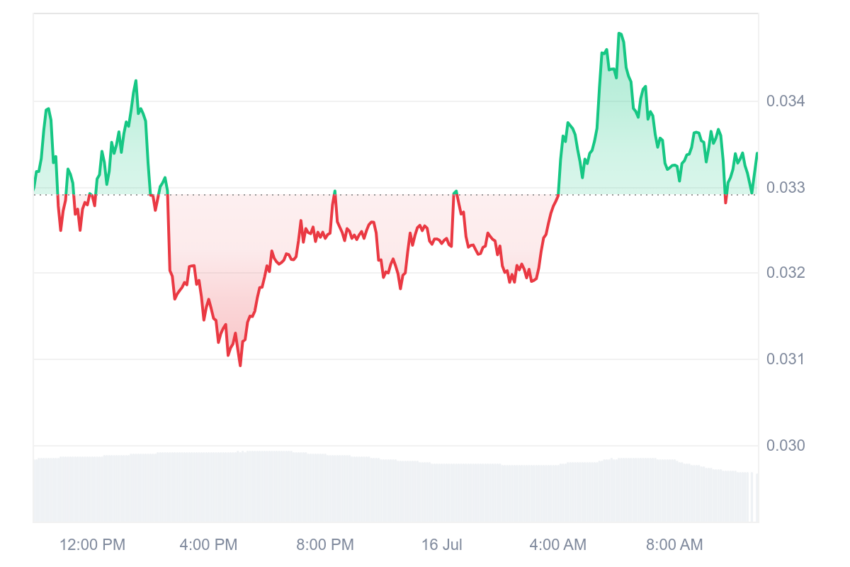This screenshot has width=850, height=567.
Task: Select the 16 Jul date label
Action: point(442,544)
